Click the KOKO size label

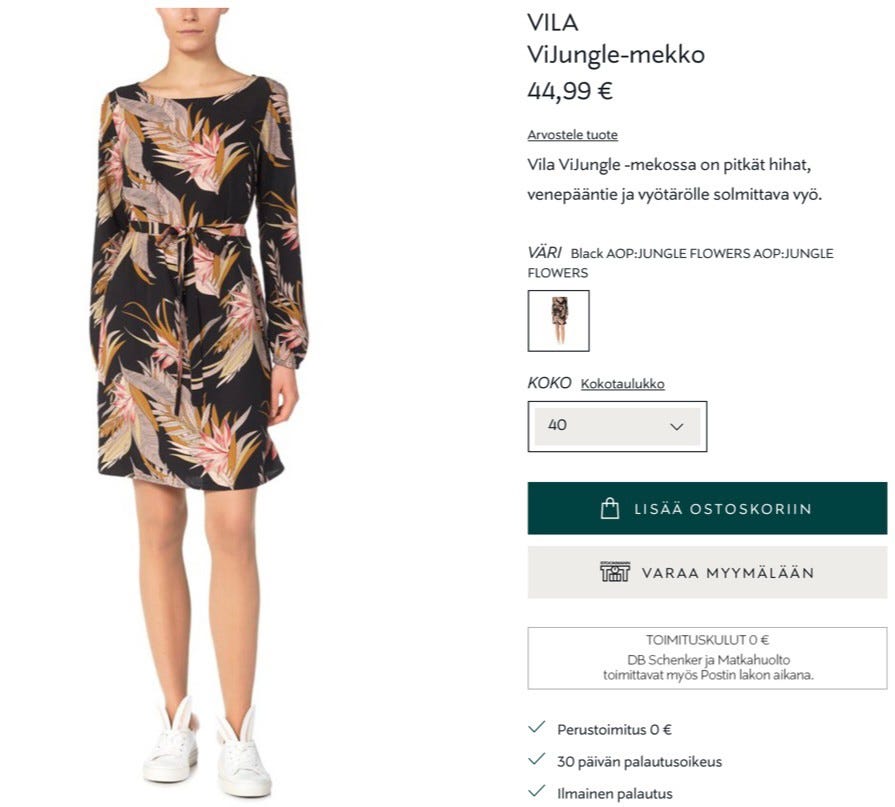point(549,383)
